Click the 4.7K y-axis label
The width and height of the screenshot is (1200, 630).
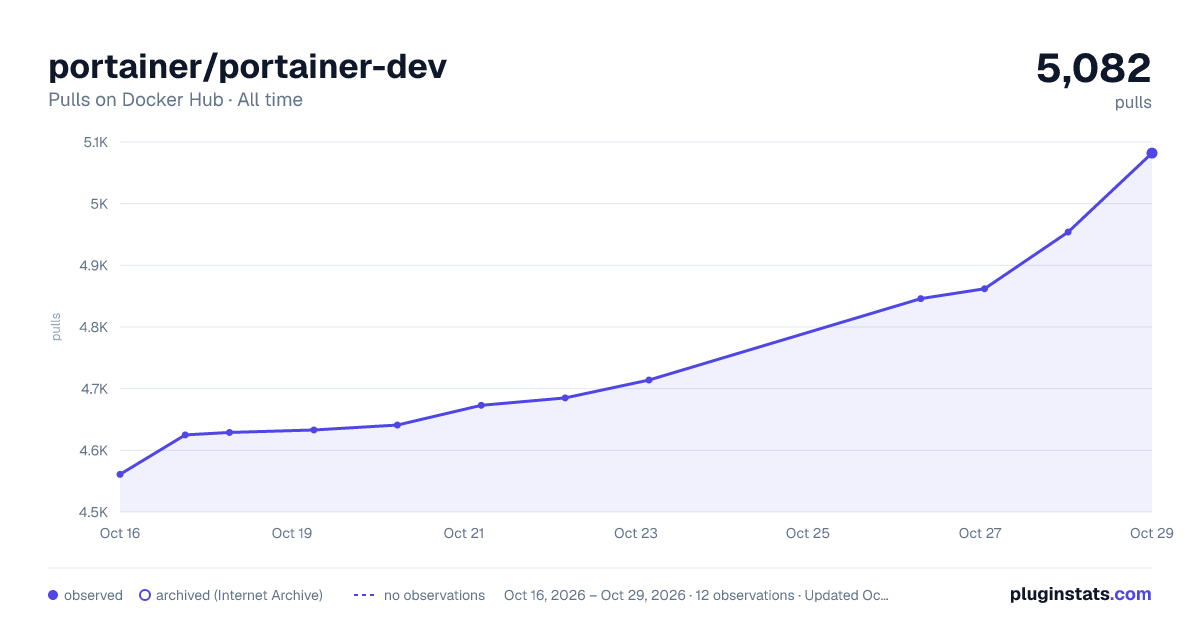click(94, 389)
